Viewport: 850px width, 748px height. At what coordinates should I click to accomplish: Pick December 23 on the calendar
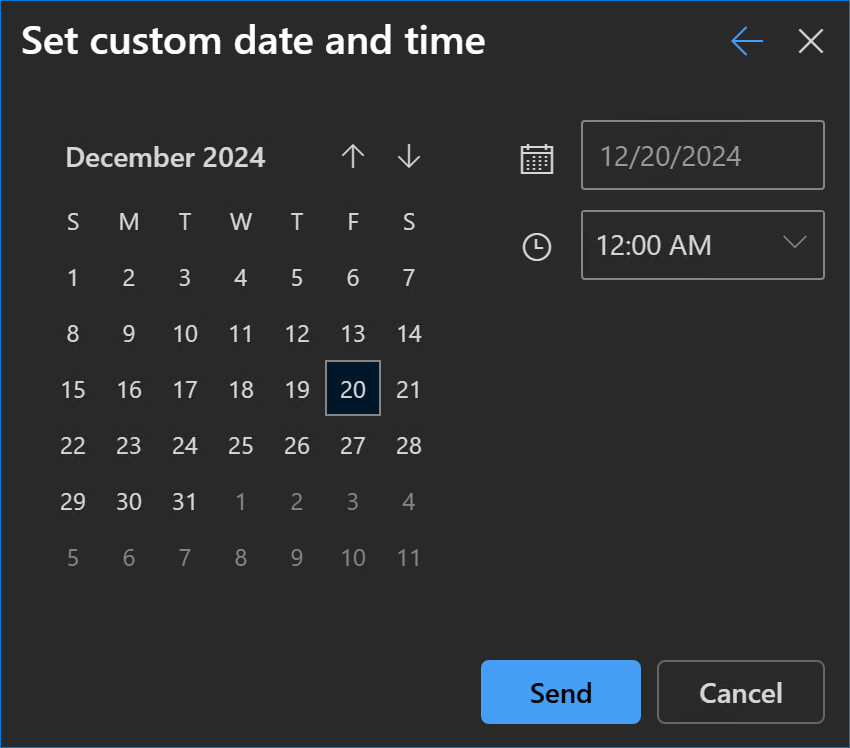click(128, 446)
